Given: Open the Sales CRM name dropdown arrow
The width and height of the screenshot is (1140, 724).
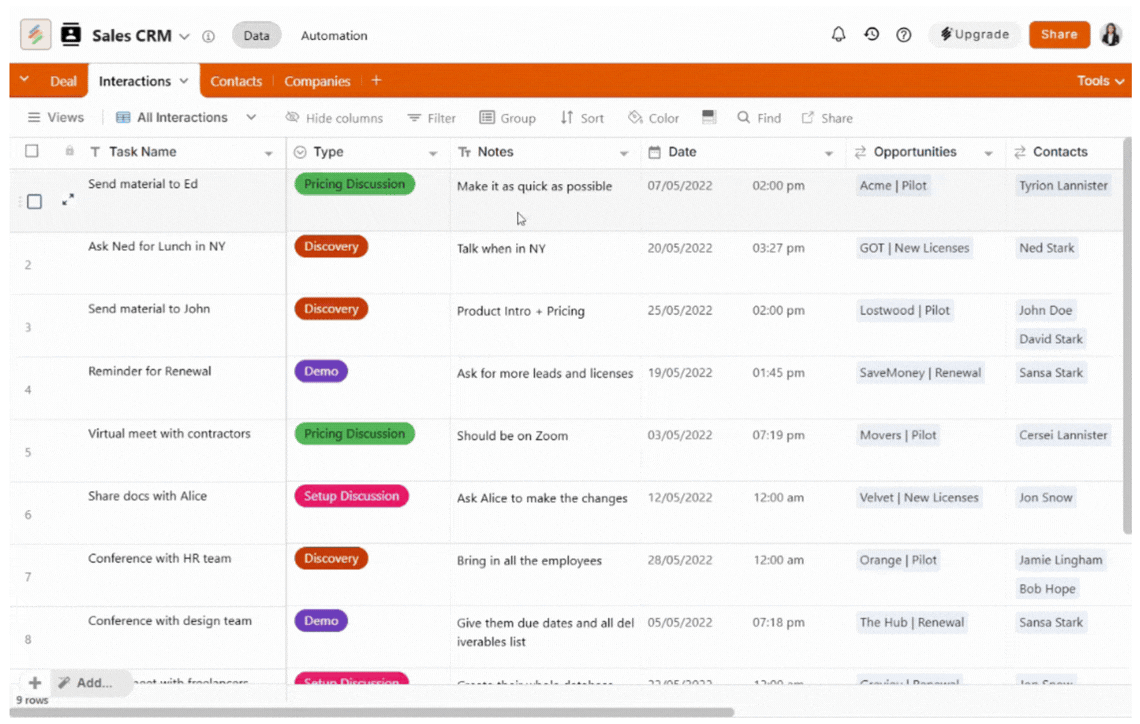Looking at the screenshot, I should [184, 36].
